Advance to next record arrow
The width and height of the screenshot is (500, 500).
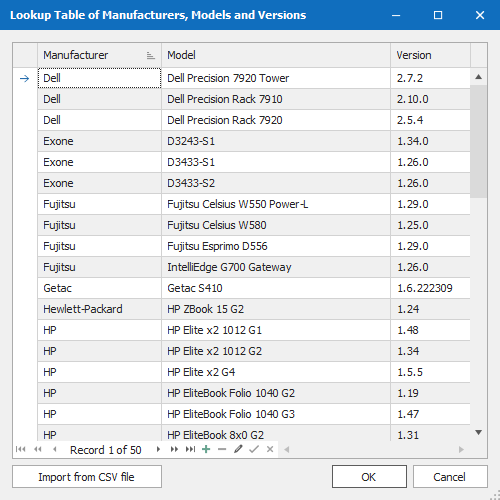158,449
